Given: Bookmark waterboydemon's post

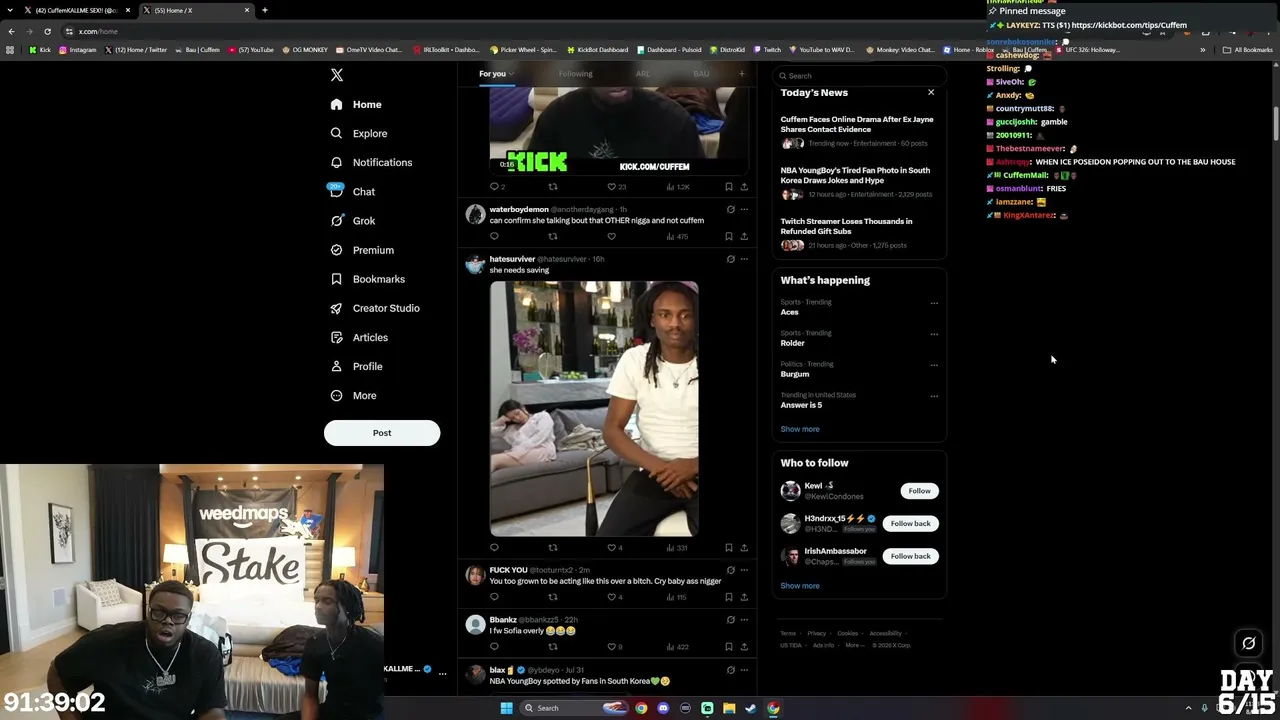Looking at the screenshot, I should click(x=728, y=236).
